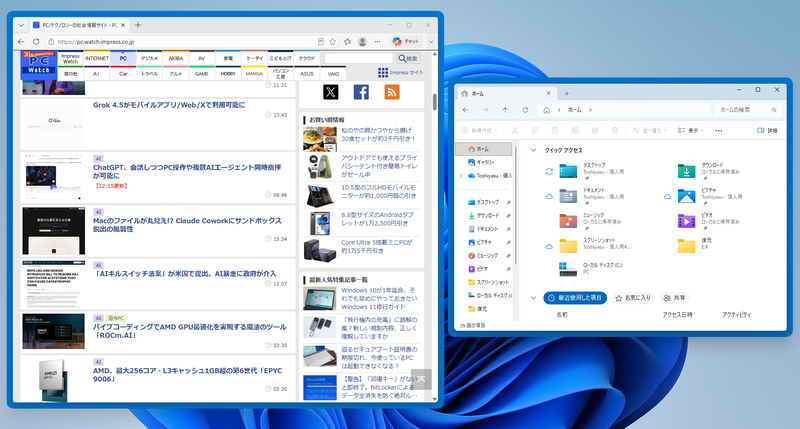The image size is (800, 429).
Task: Open the Grok 4.5 article headline
Action: coord(169,105)
